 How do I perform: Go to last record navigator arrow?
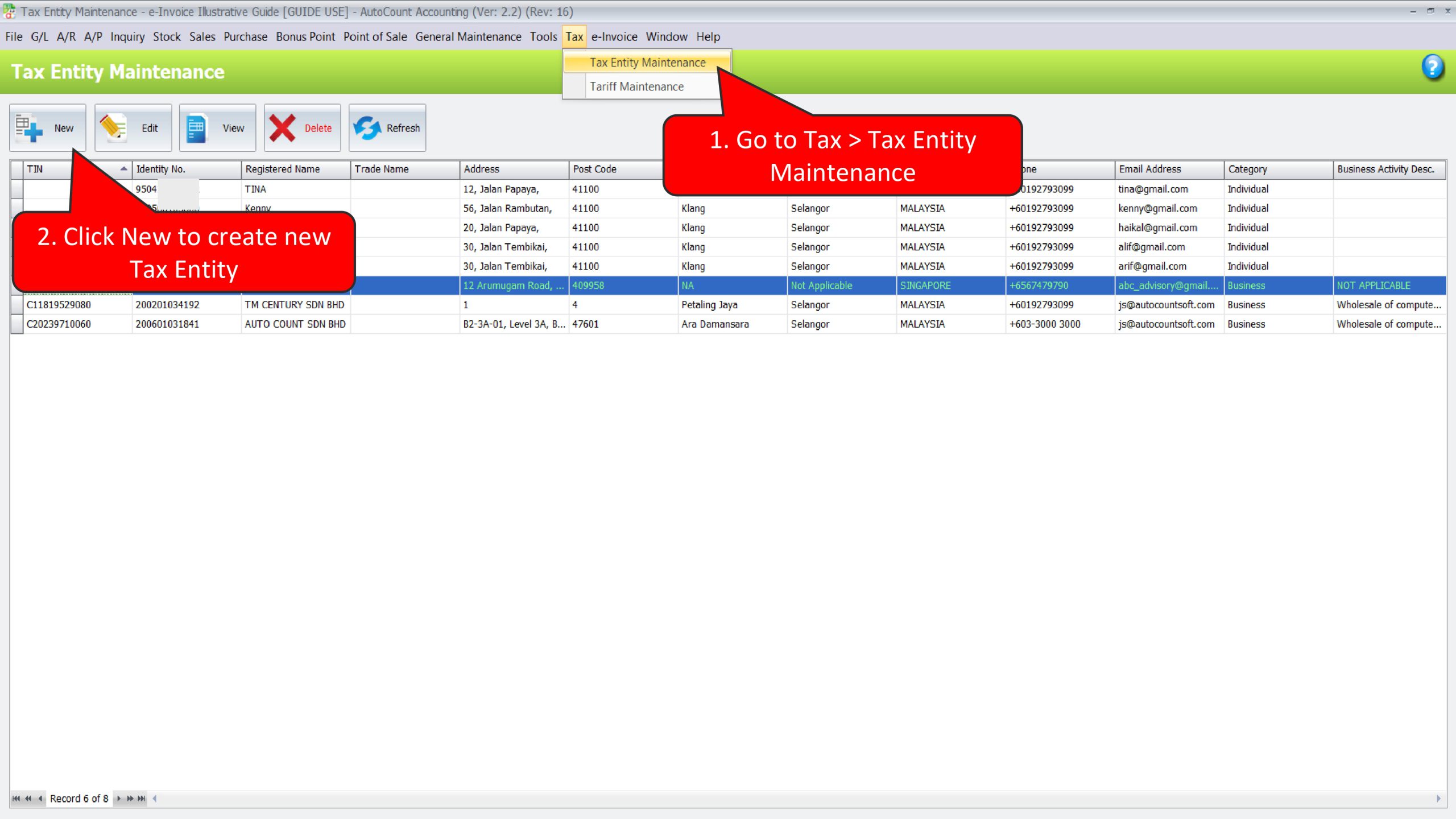tap(141, 799)
